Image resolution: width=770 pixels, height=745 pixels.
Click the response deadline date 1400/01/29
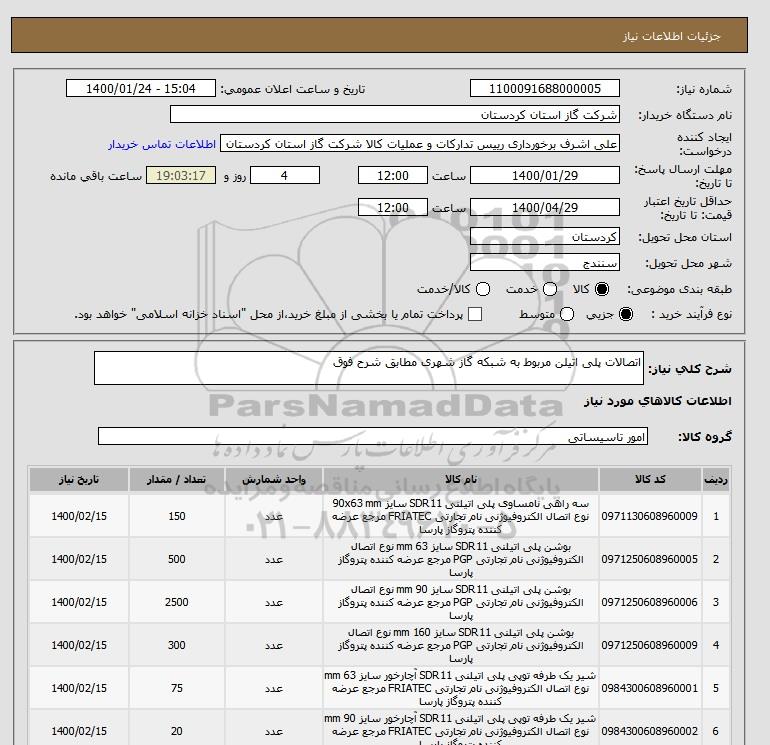(x=545, y=175)
